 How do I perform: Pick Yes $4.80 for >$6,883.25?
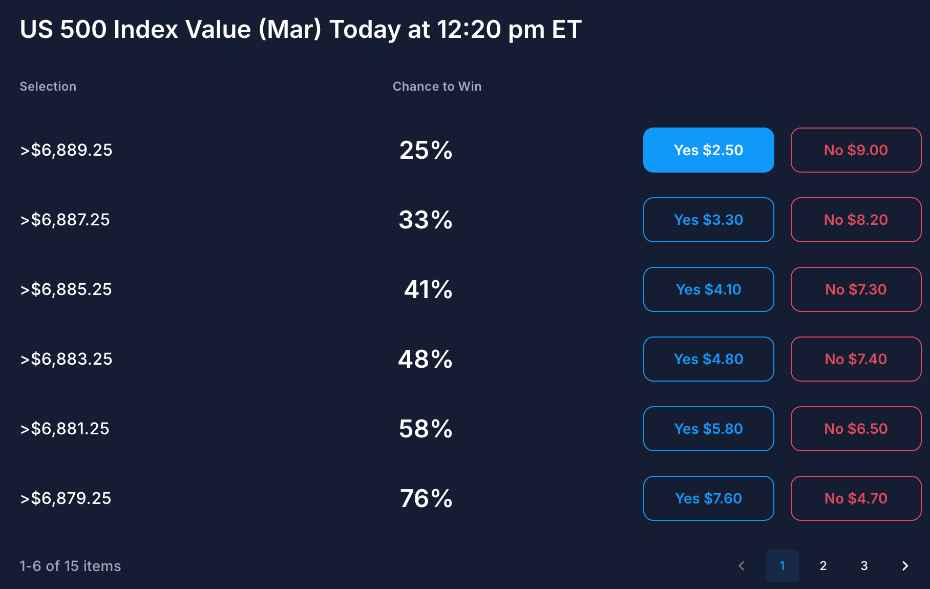708,359
